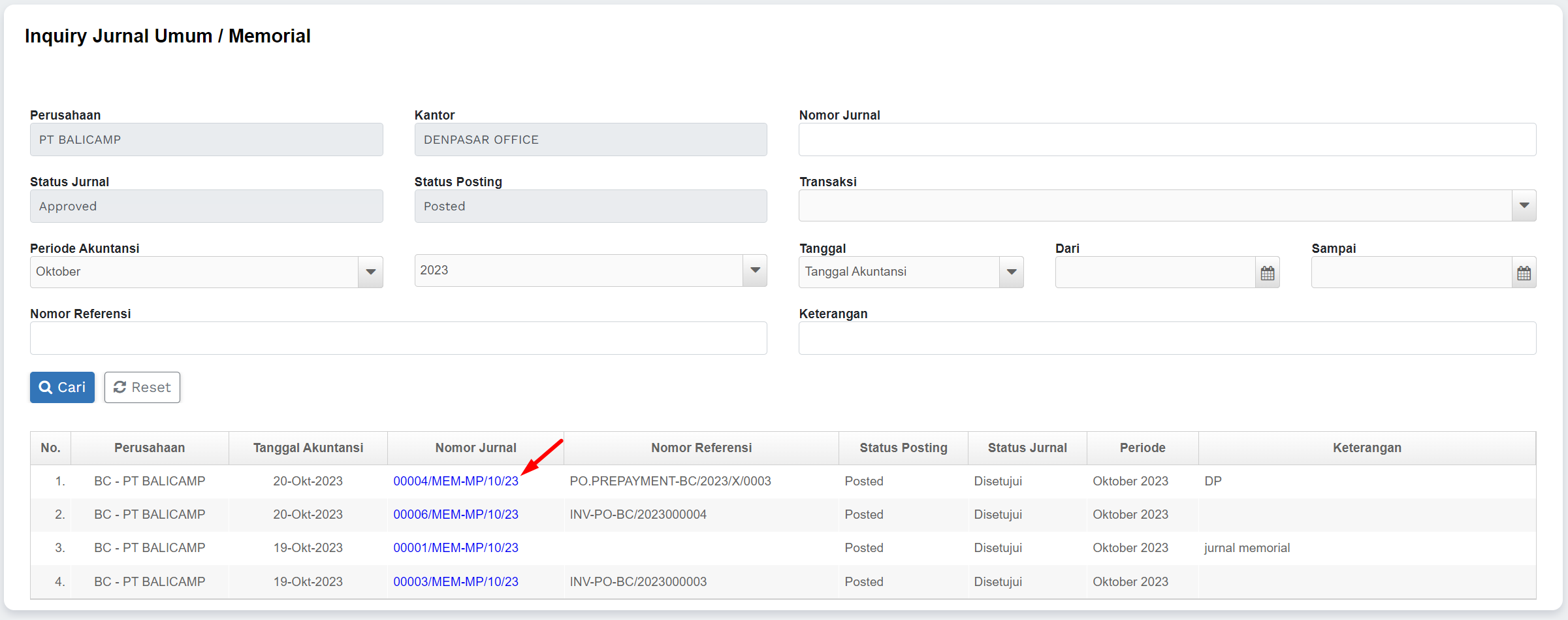Click inside the Dari date field

pyautogui.click(x=1155, y=272)
